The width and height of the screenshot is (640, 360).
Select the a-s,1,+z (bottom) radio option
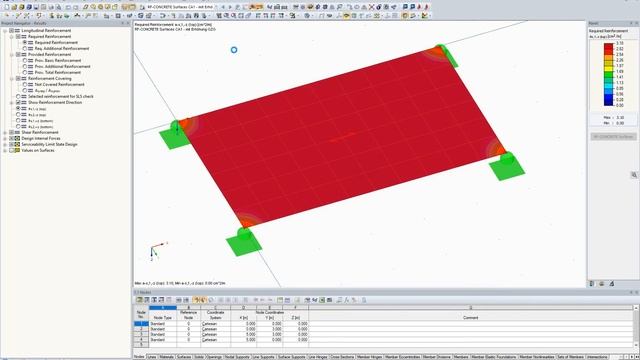coord(18,120)
